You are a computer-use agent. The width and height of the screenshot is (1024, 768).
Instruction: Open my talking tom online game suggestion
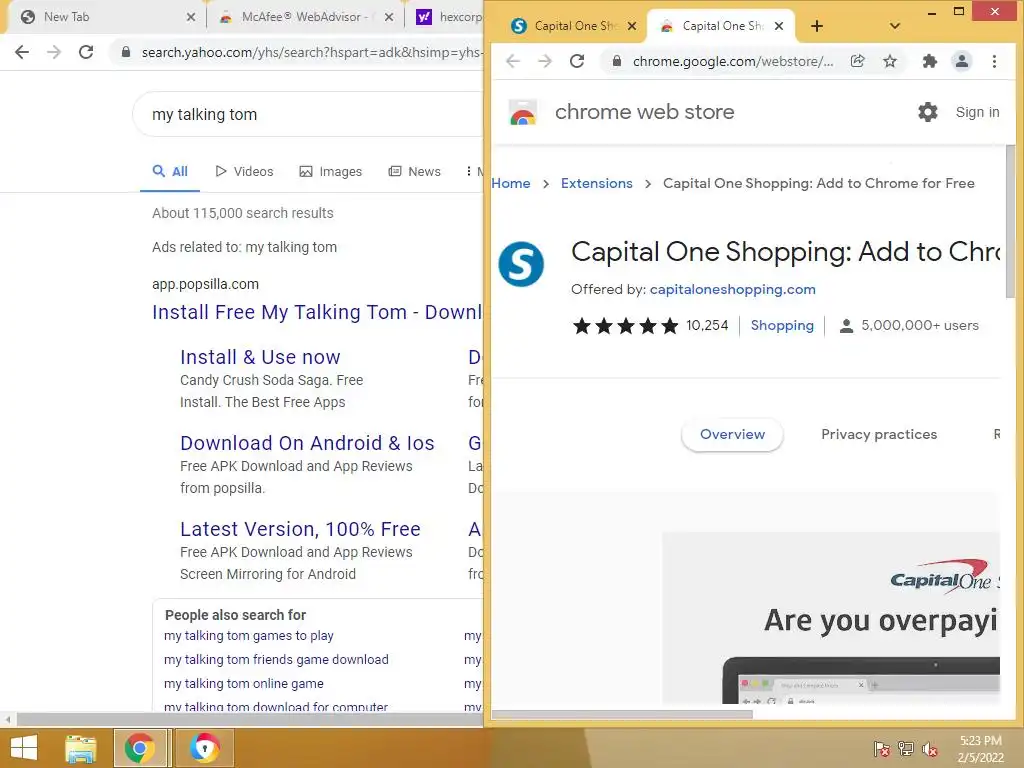244,684
